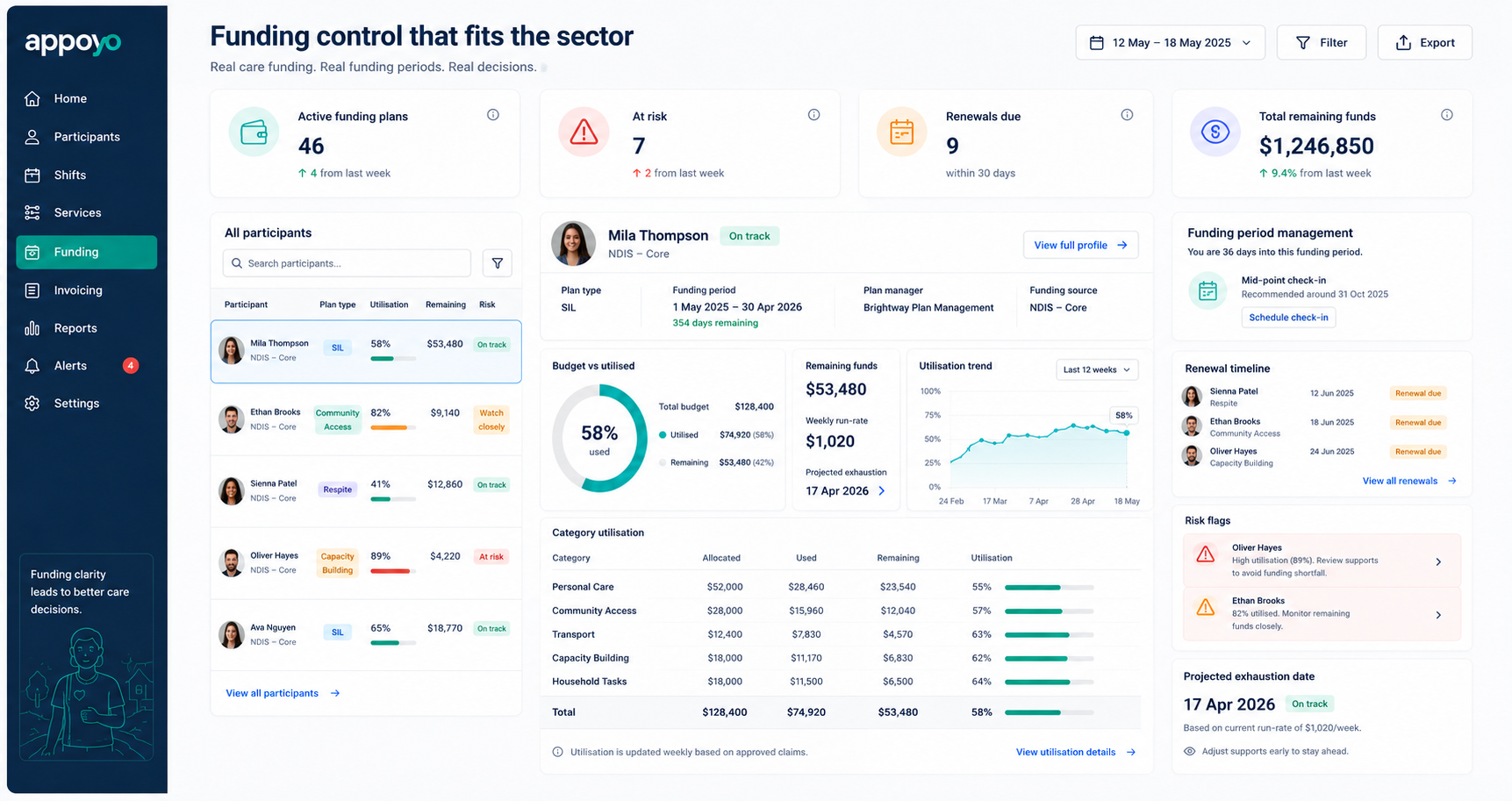The height and width of the screenshot is (801, 1512).
Task: Select Sienna Patel row in participants list
Action: [366, 490]
